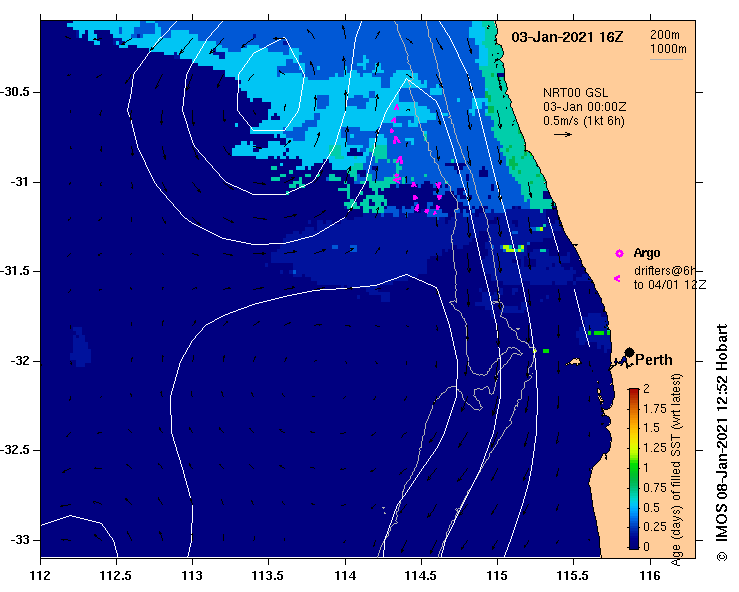The width and height of the screenshot is (739, 592).
Task: Click the latitude tick label -31
Action: tap(20, 182)
